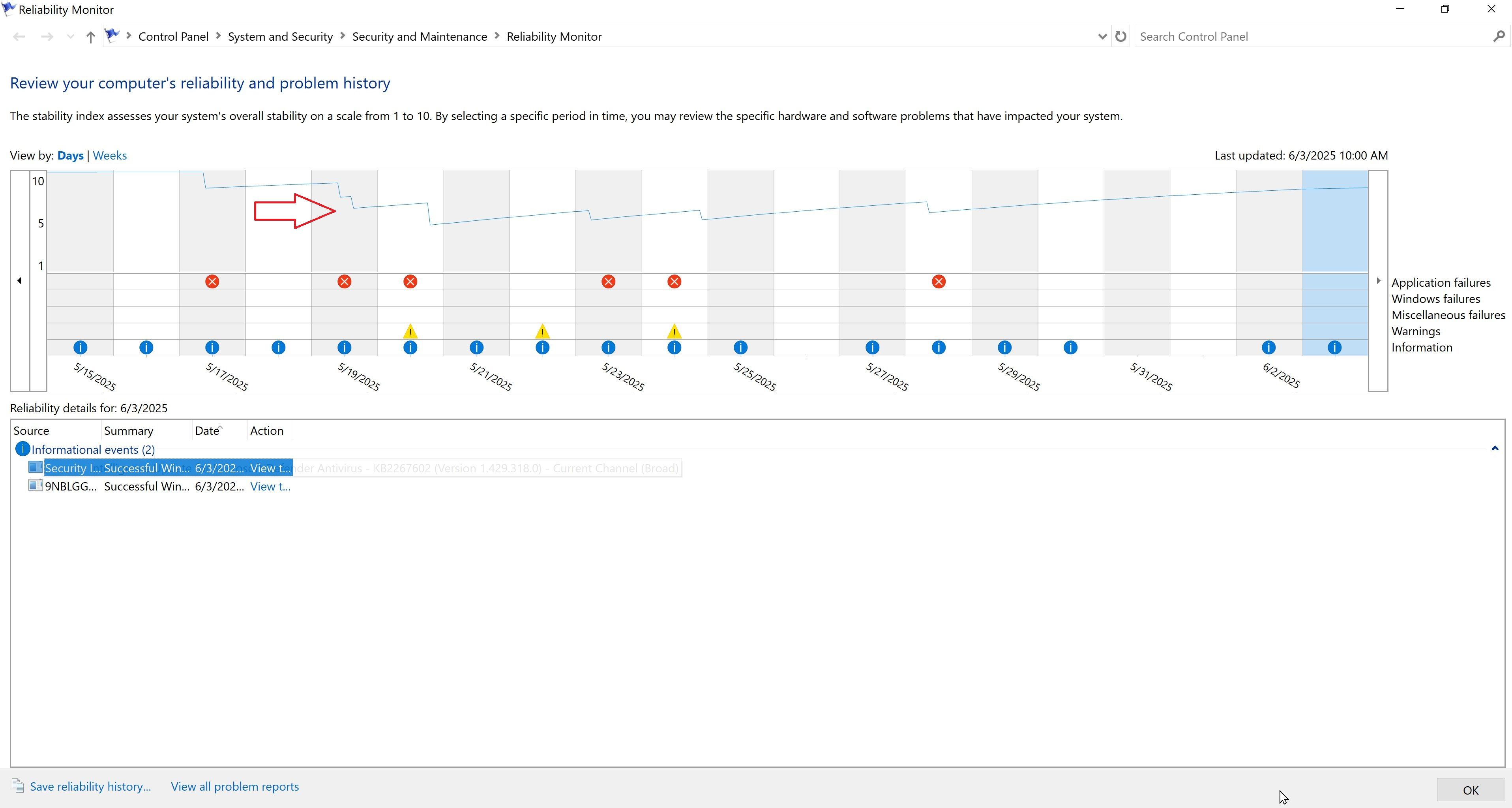
Task: Switch the chart view to Weeks
Action: (110, 156)
